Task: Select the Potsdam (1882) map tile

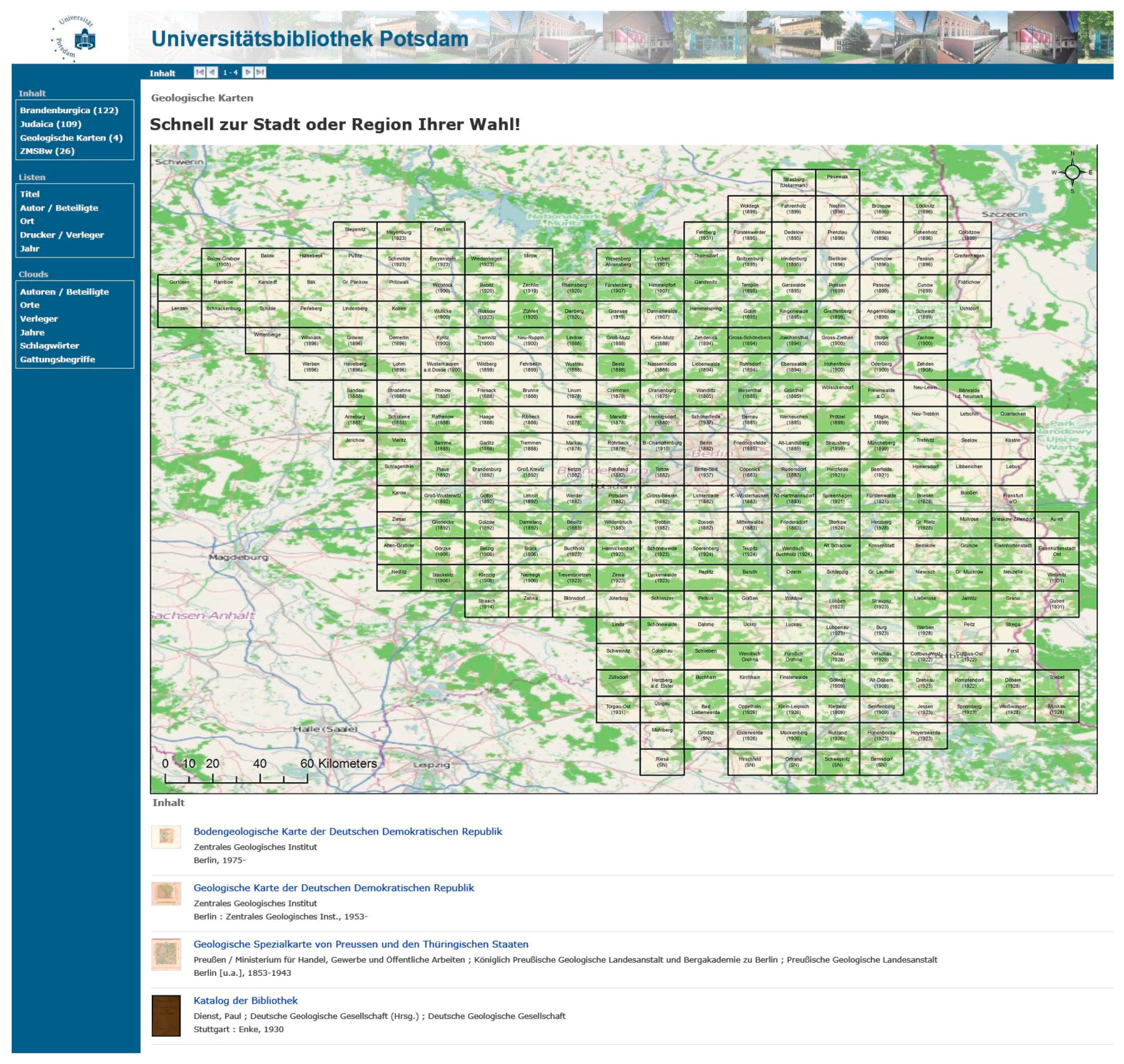Action: pyautogui.click(x=618, y=499)
